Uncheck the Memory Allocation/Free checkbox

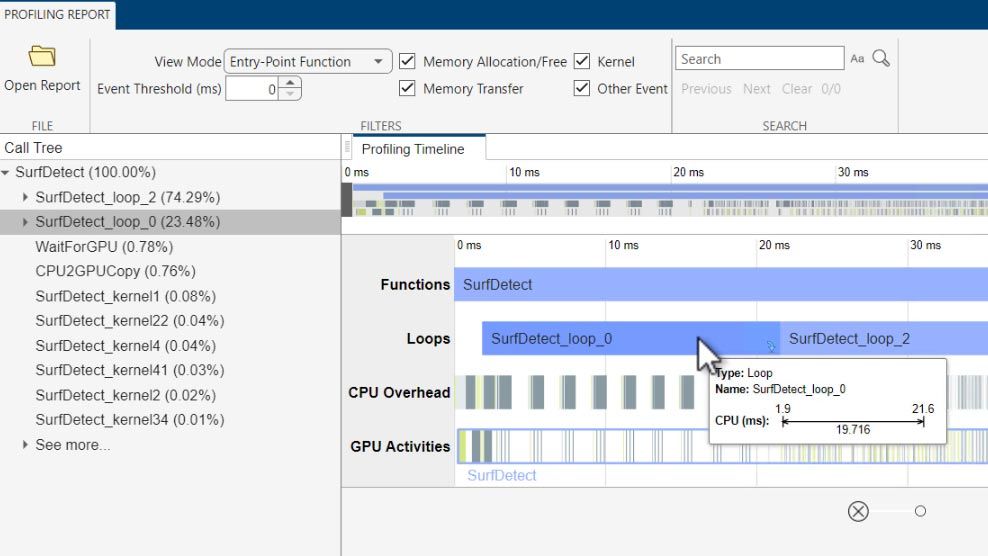(407, 61)
